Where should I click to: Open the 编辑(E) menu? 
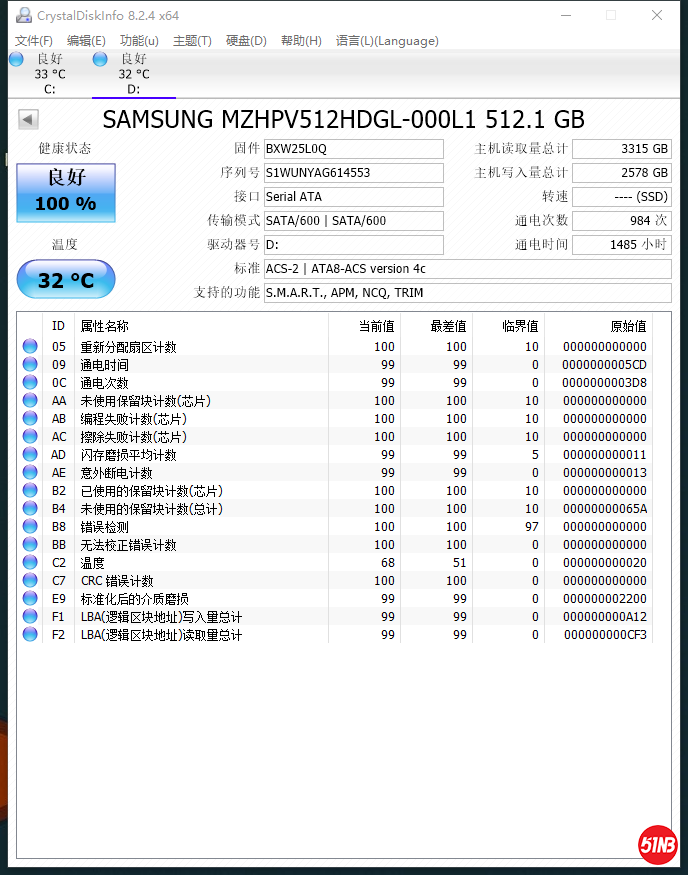click(86, 41)
